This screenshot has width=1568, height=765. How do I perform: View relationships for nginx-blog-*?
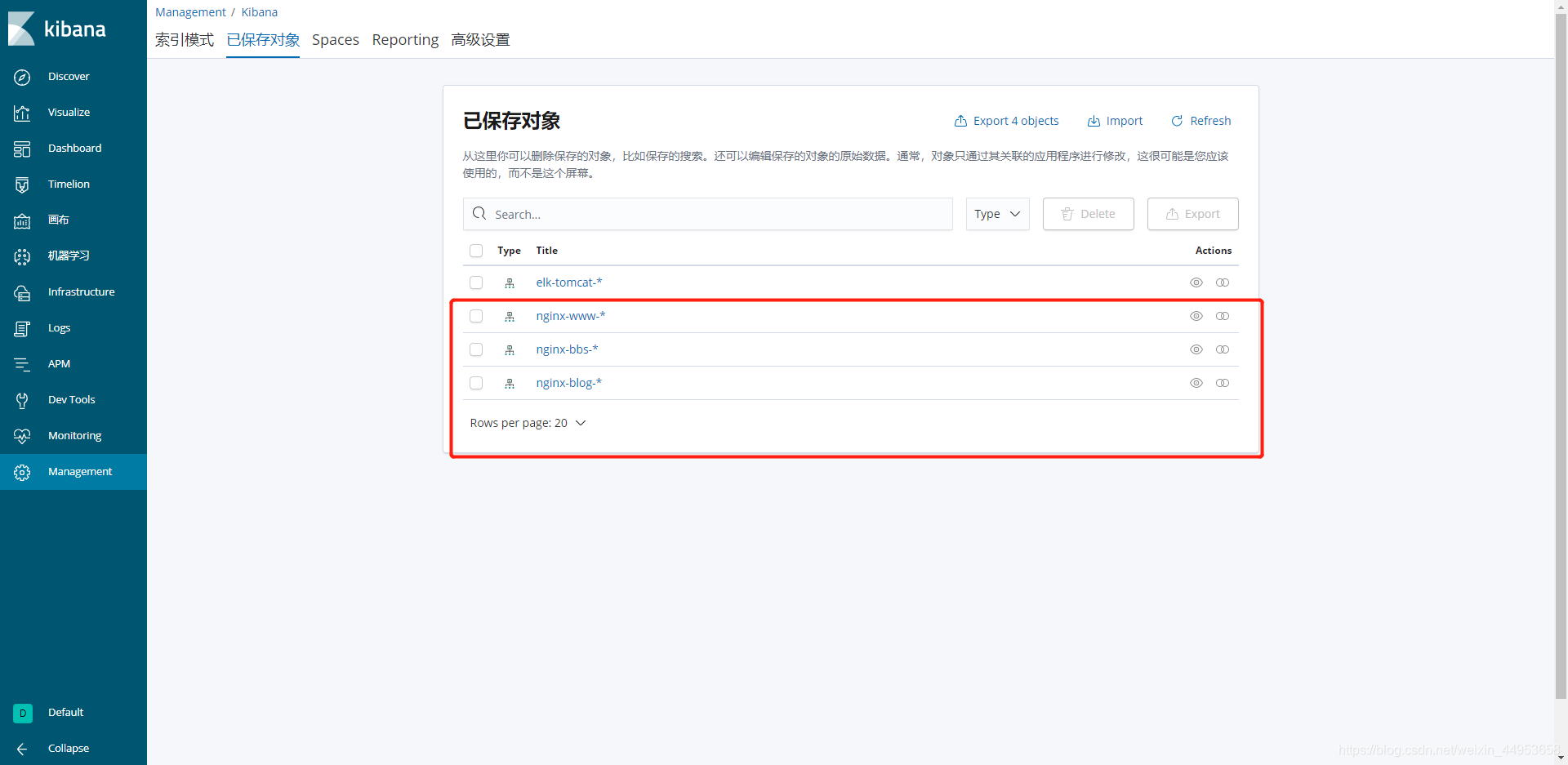[1223, 383]
